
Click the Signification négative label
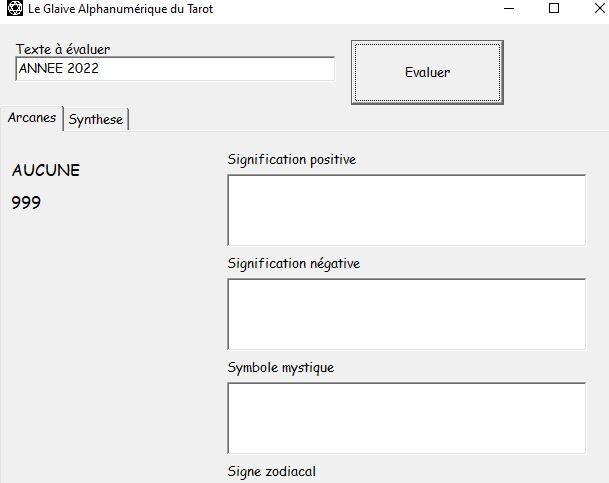[293, 263]
